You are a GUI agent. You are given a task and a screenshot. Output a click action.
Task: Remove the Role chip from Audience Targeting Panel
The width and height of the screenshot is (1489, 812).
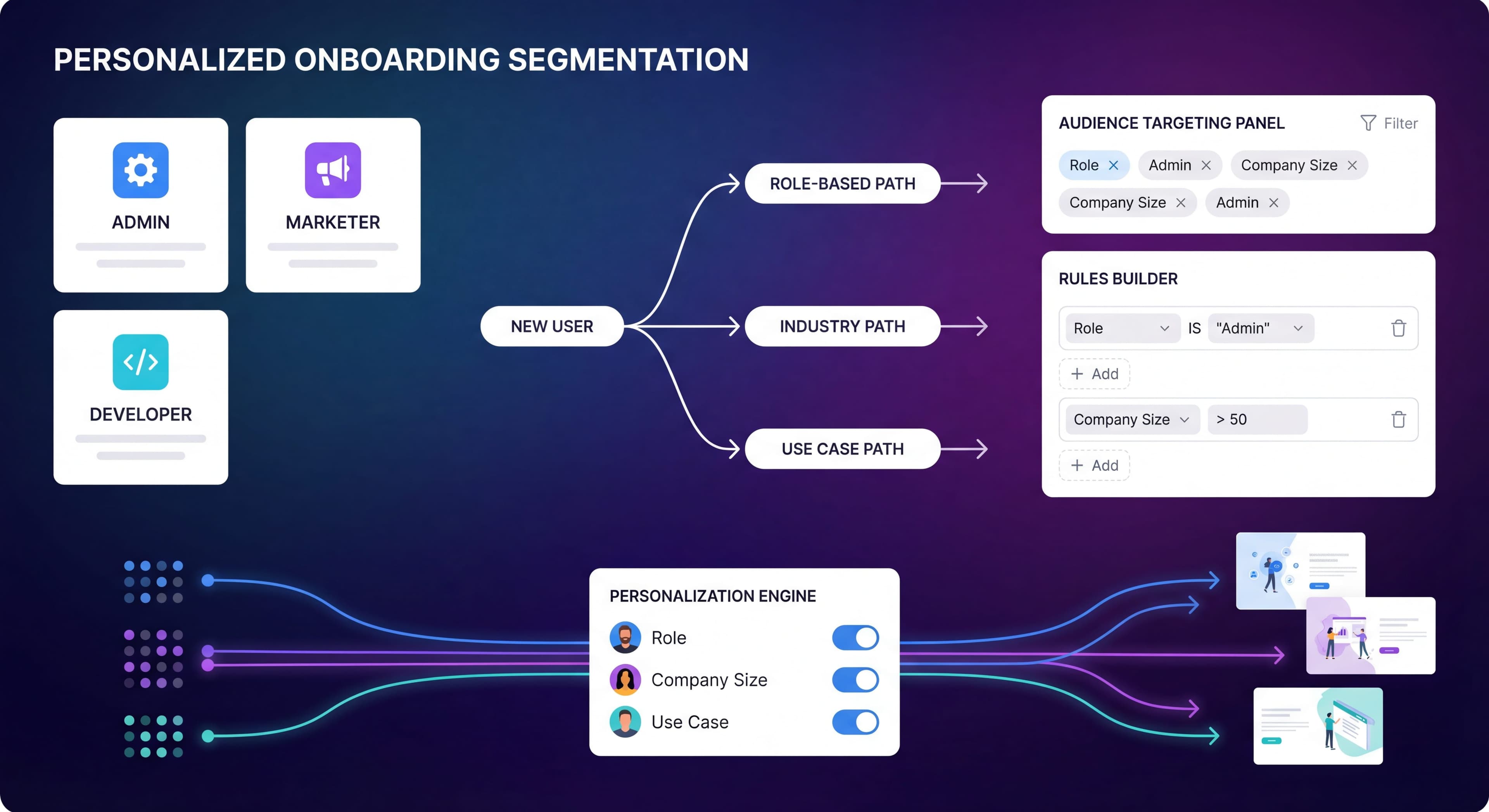pos(1114,165)
